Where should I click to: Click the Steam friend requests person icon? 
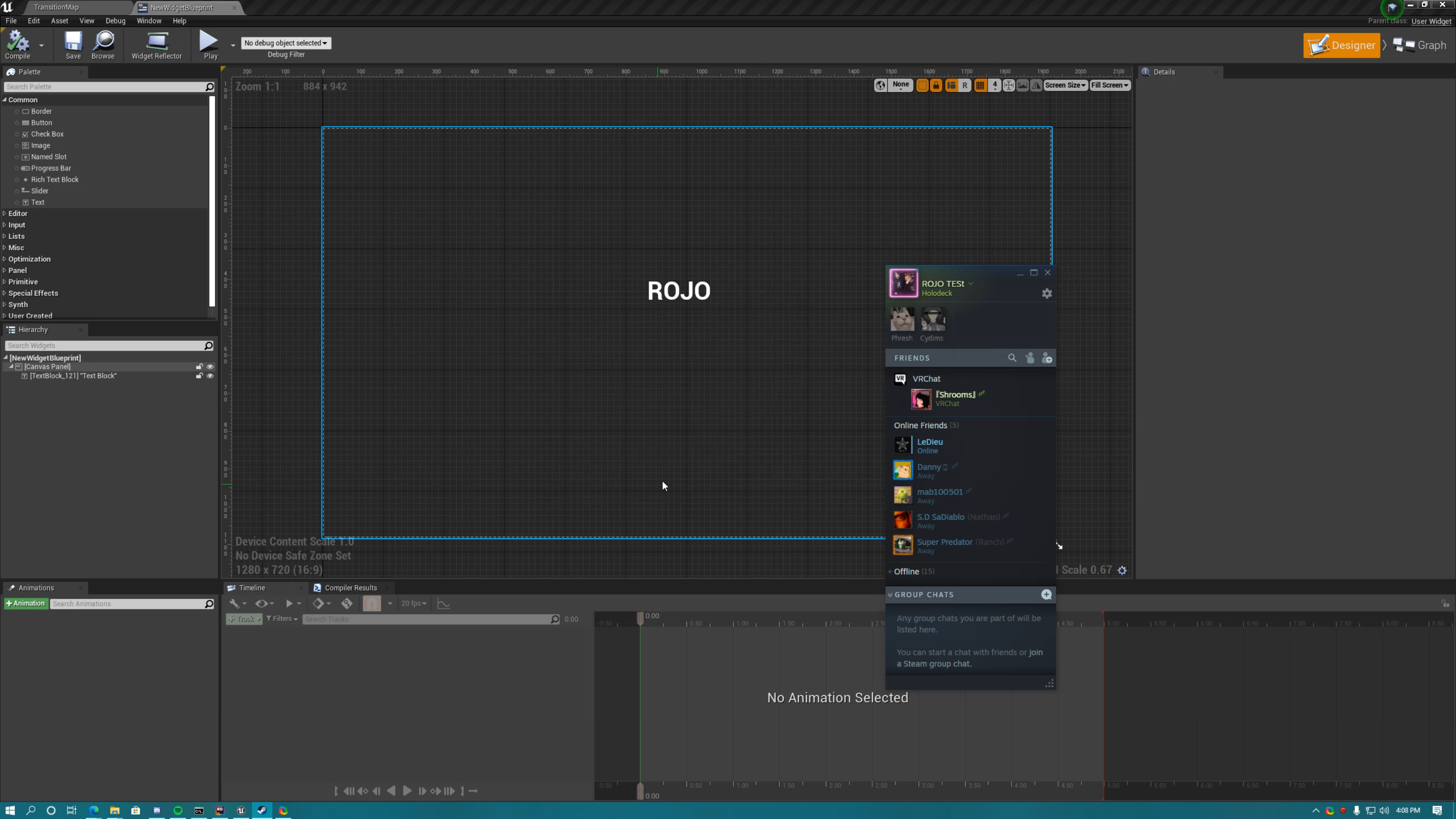(1030, 358)
